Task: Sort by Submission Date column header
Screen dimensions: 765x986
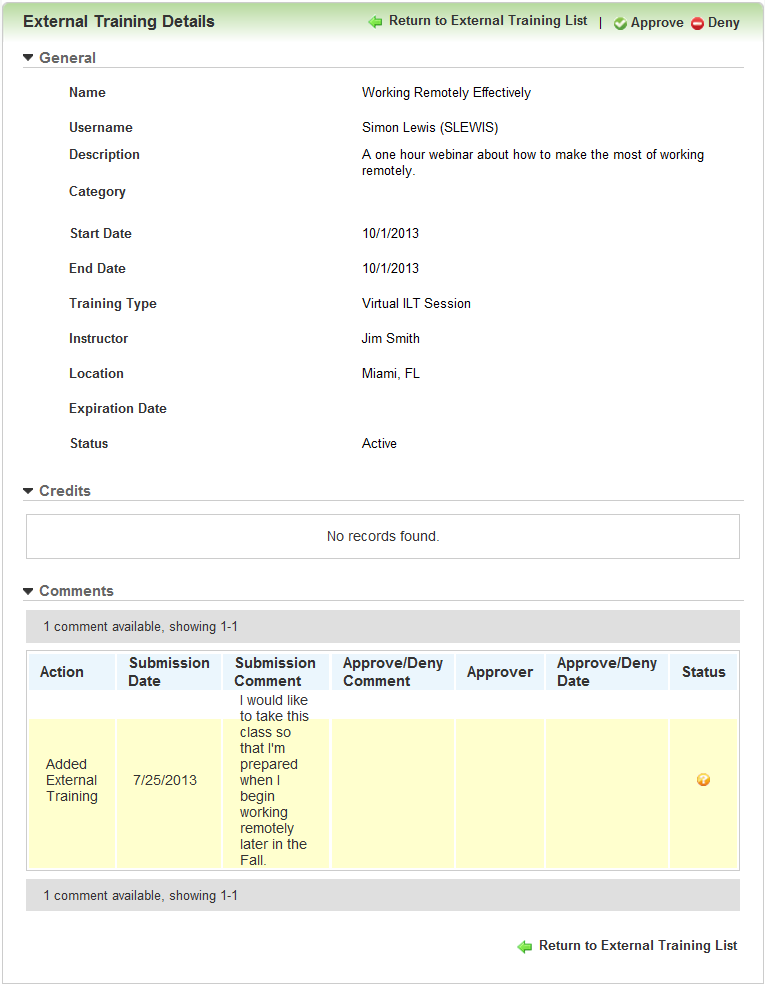Action: click(x=169, y=672)
